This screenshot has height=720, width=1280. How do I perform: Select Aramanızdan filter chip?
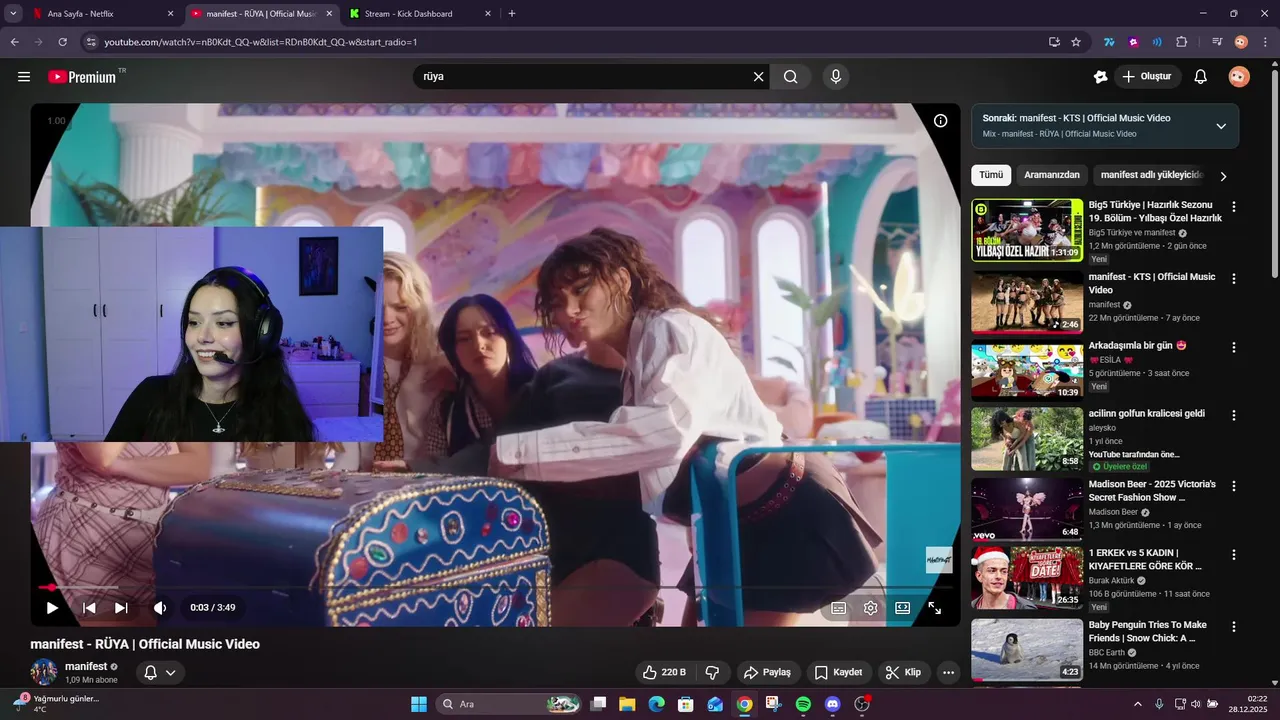1052,175
